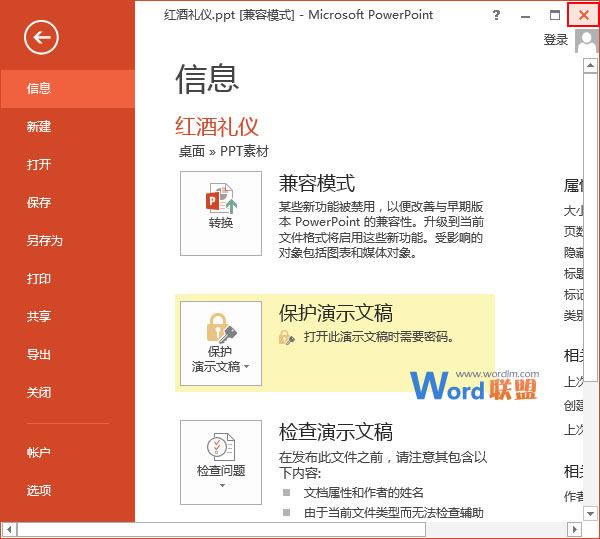Click the horizontal scrollbar thumb
This screenshot has height=539, width=600.
click(x=221, y=530)
